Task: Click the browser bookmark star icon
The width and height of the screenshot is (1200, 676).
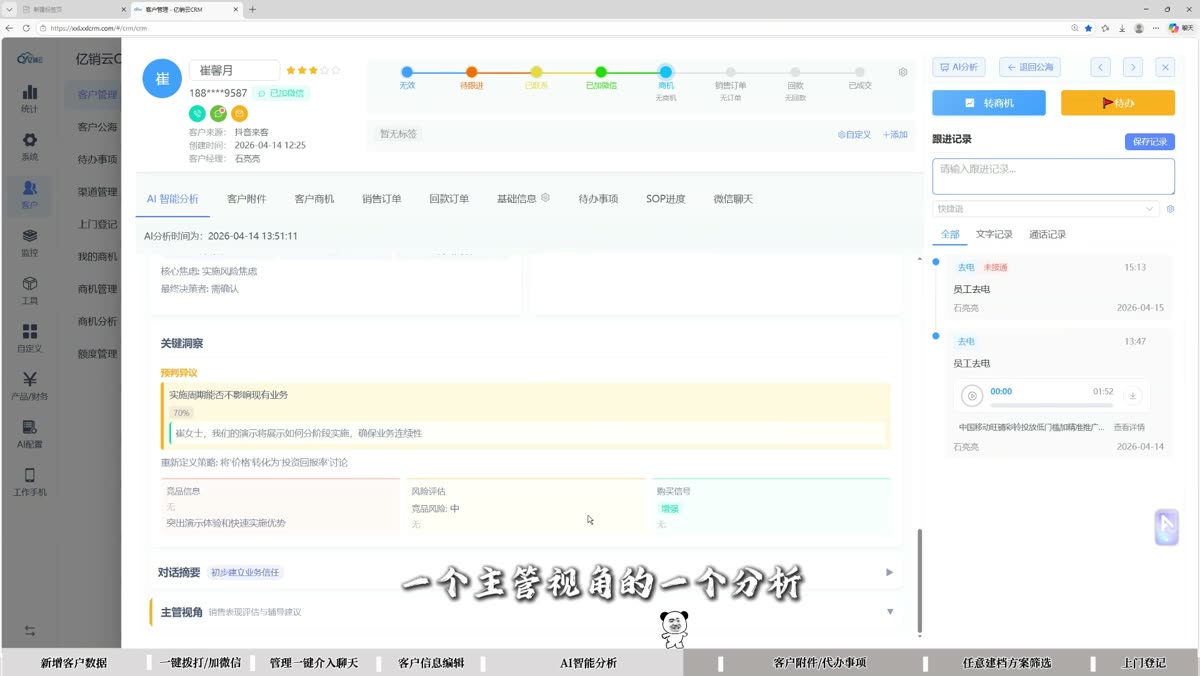Action: [x=1089, y=28]
